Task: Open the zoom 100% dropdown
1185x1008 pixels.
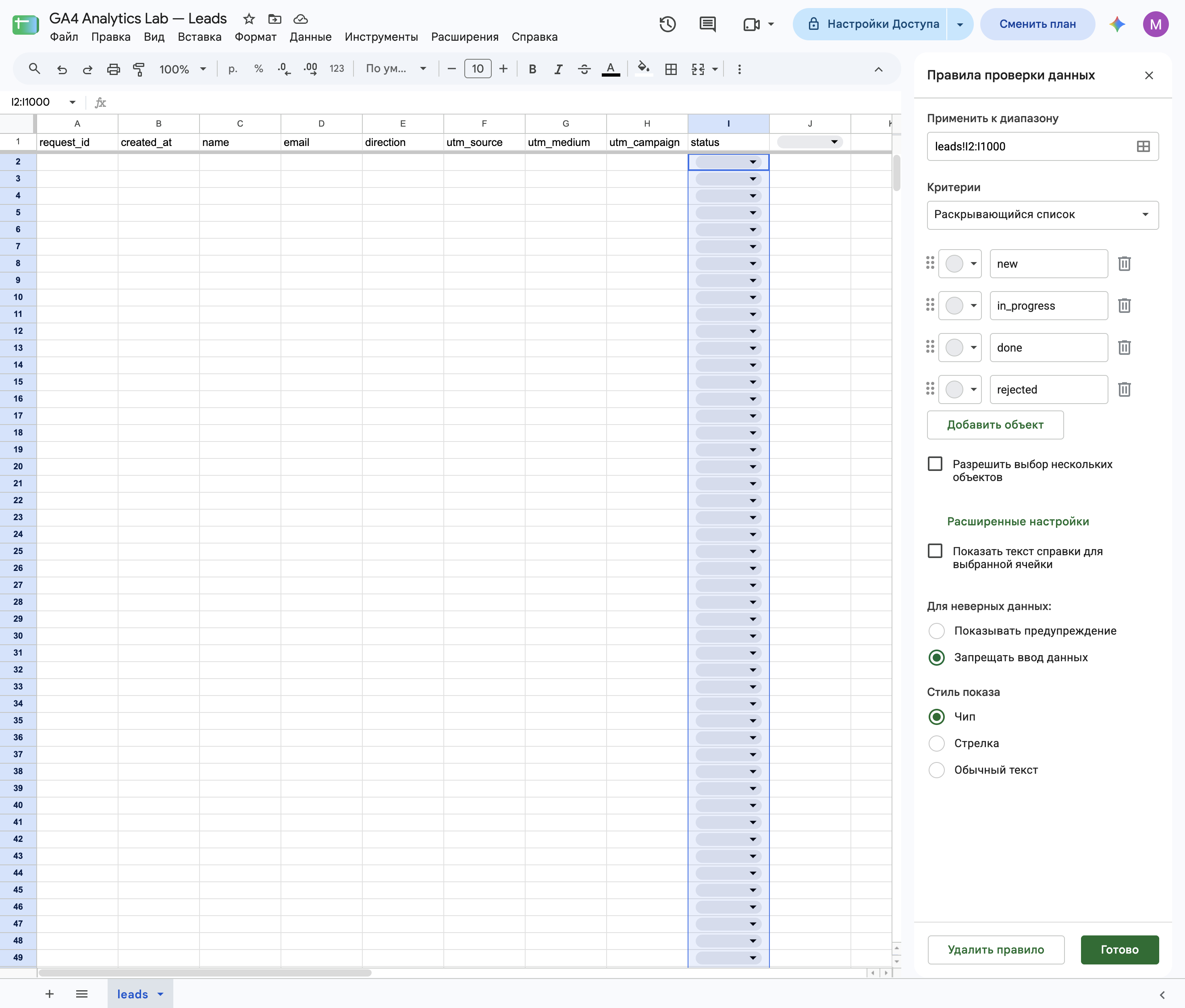Action: (x=183, y=69)
